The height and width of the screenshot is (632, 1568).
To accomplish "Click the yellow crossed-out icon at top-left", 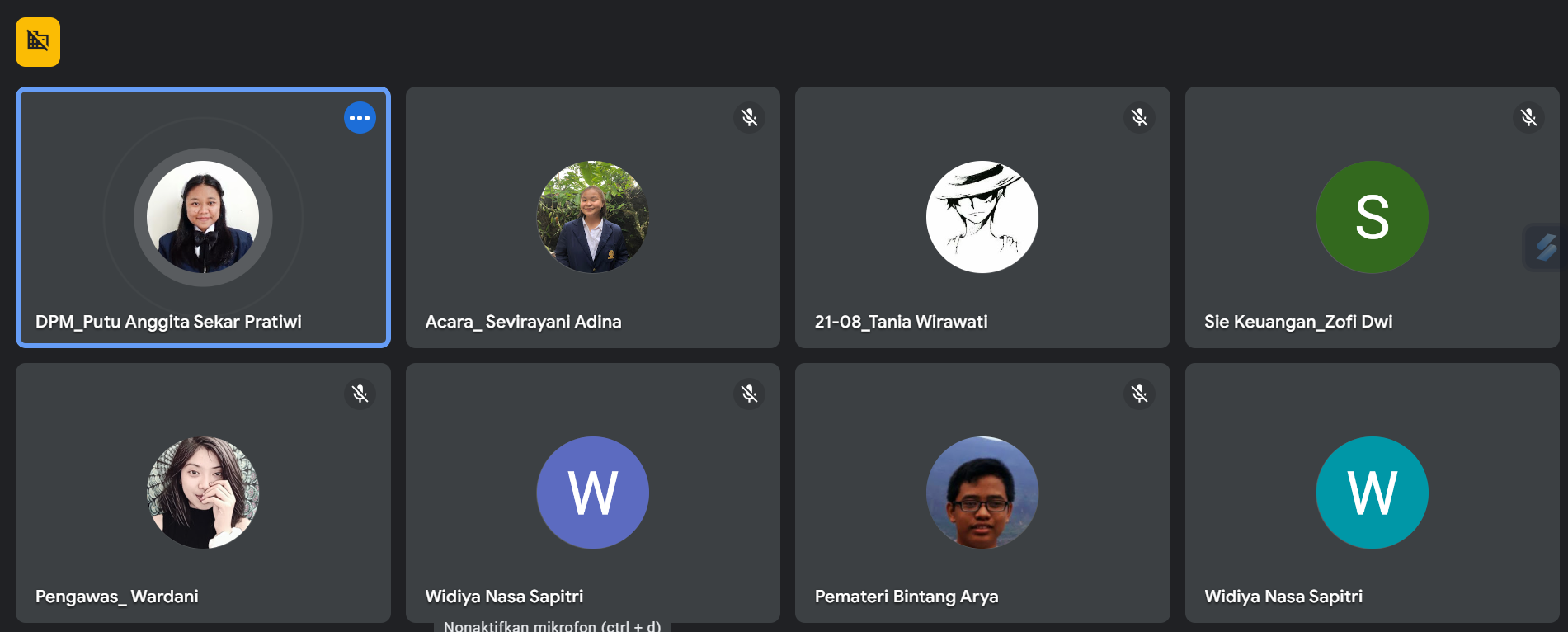I will [38, 41].
